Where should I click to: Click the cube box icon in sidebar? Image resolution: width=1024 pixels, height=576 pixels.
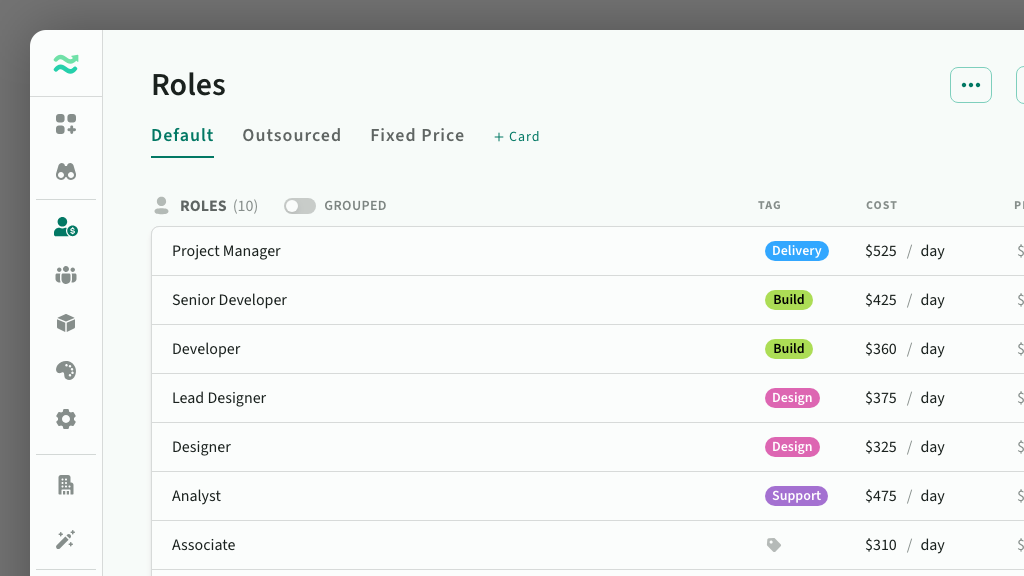point(66,323)
